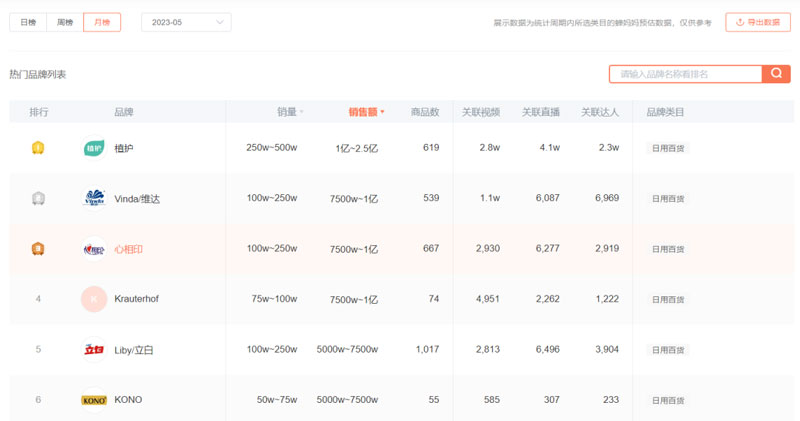Sort by 销量 column arrow
Screen dimensions: 800x421
[x=302, y=112]
